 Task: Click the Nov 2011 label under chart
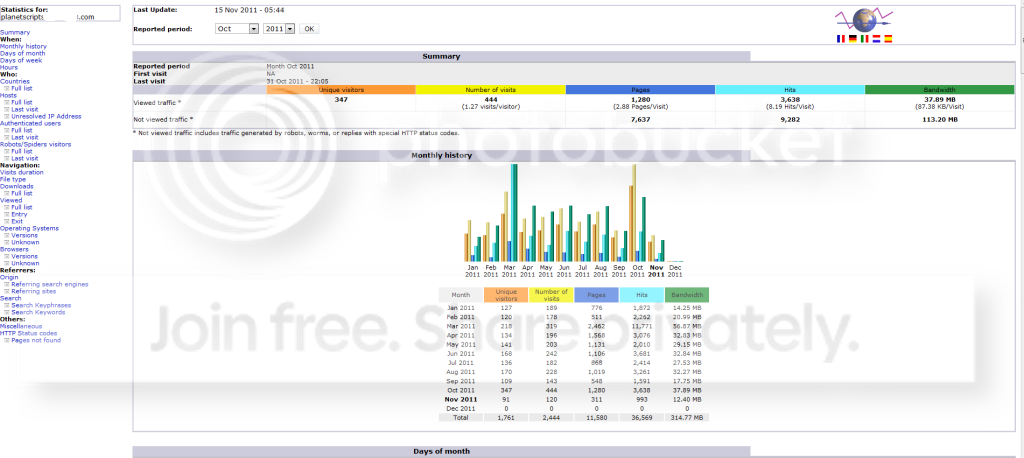[656, 271]
